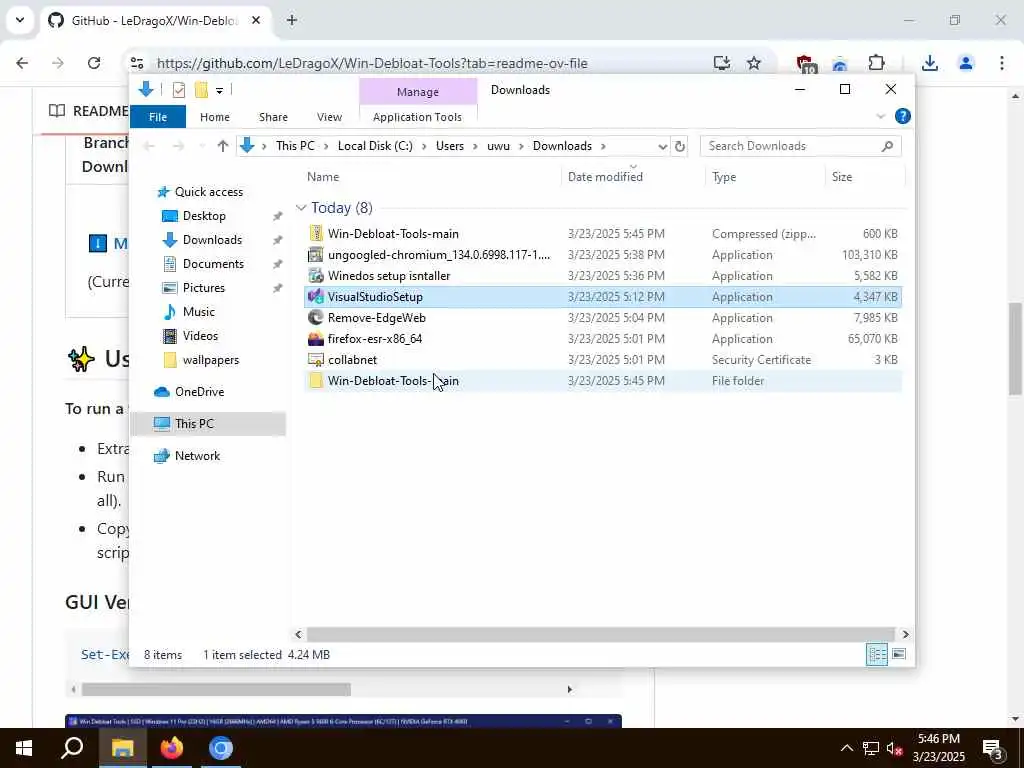Open the Customize Quick Access Toolbar dropdown

click(219, 91)
